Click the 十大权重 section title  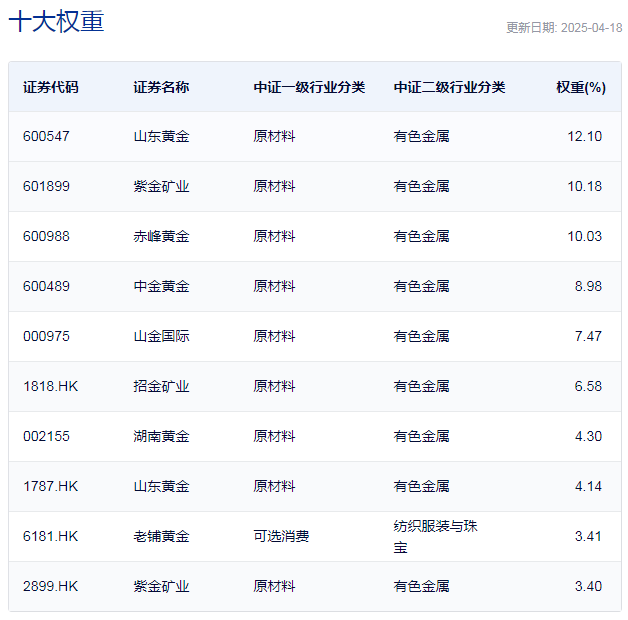56,22
